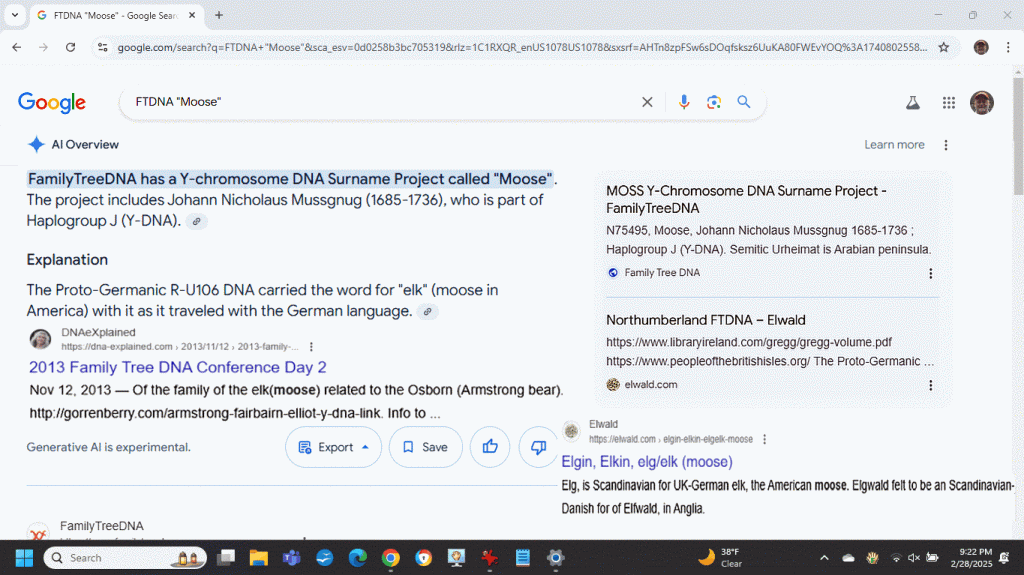Viewport: 1024px width, 575px height.
Task: Open File Explorer from the taskbar
Action: 259,557
